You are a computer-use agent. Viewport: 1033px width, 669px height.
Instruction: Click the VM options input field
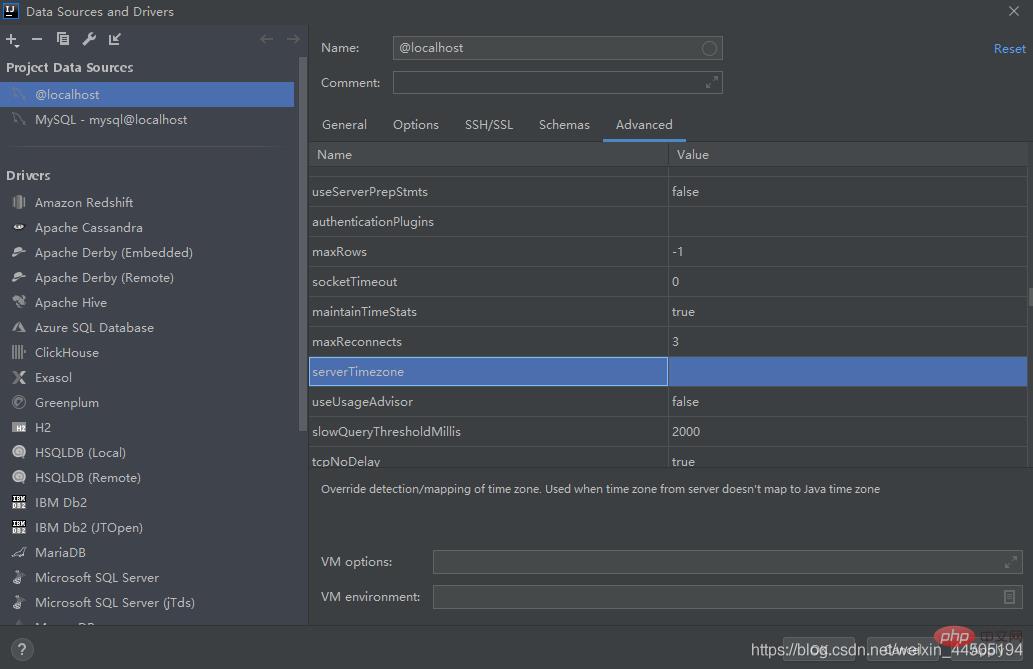(x=715, y=562)
